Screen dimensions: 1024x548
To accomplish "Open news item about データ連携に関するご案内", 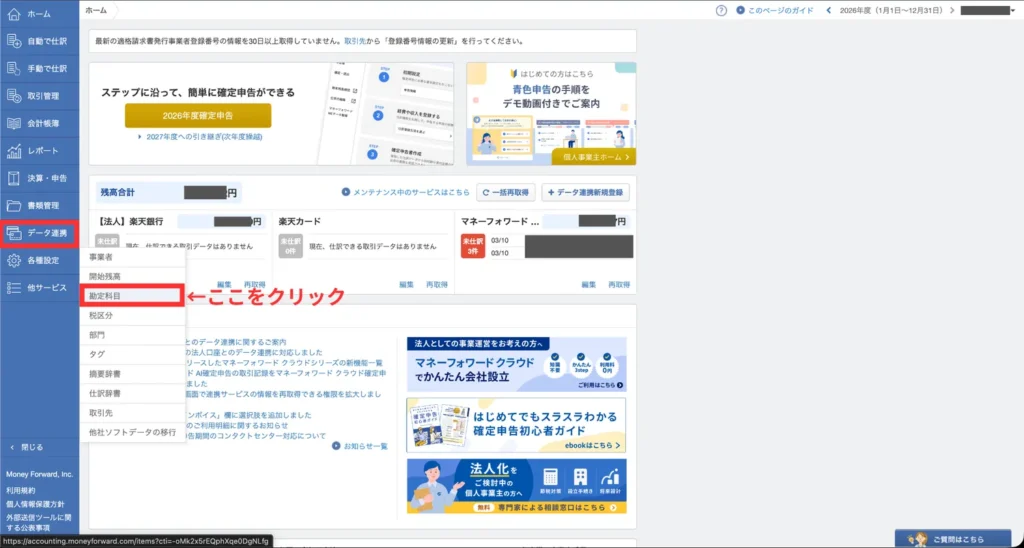I will (236, 342).
